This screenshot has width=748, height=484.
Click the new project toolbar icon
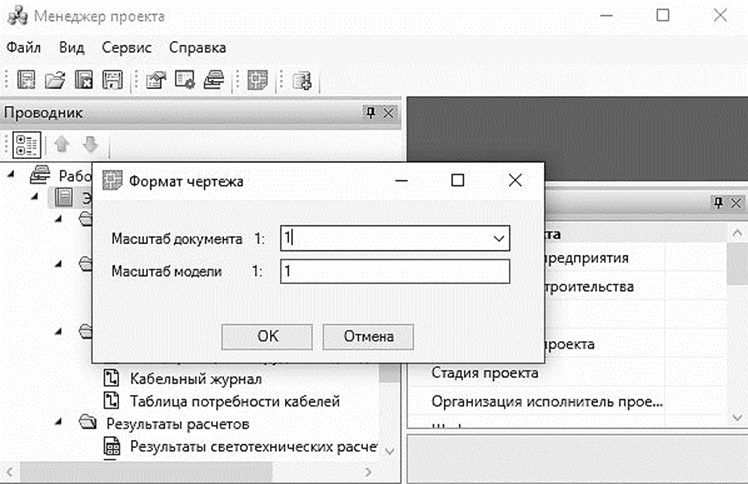tap(27, 80)
